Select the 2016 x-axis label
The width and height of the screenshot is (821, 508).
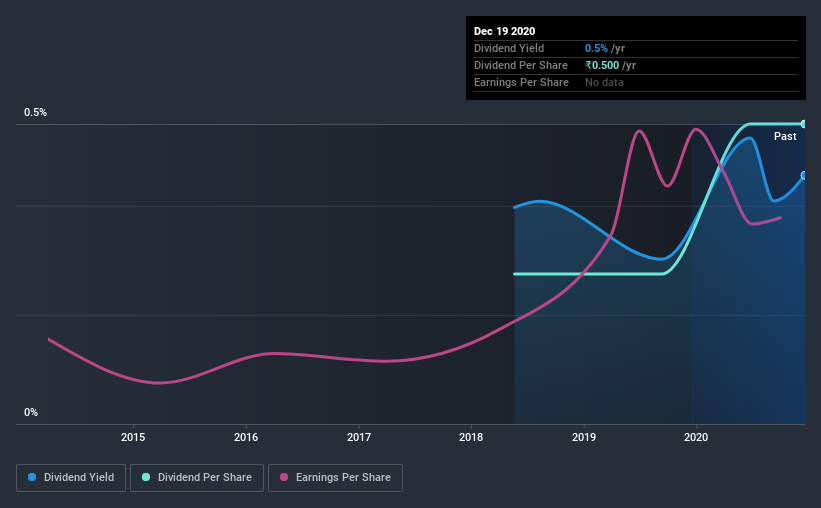(246, 437)
